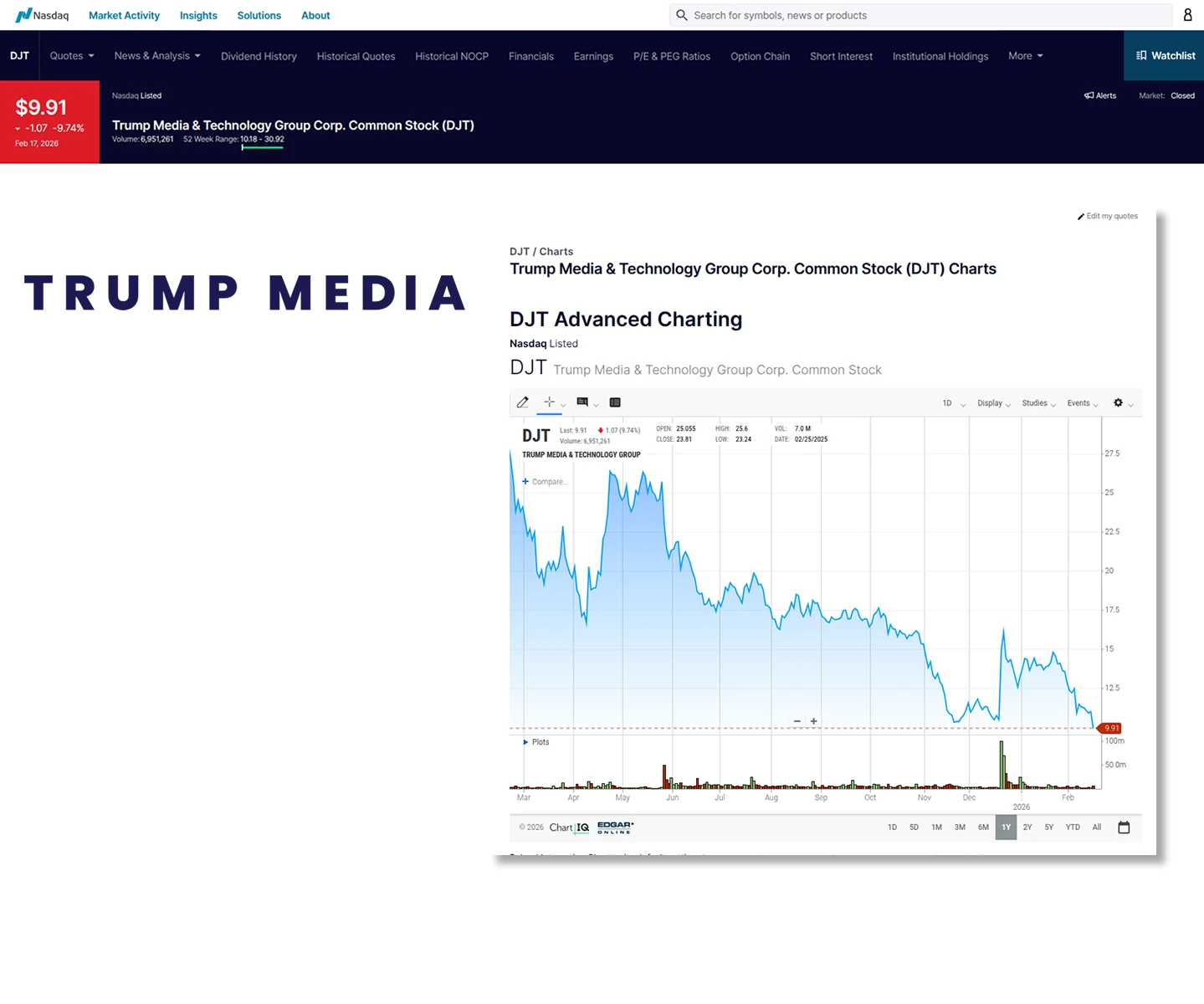Open chart settings gear icon
Viewport: 1204px width, 1004px height.
pyautogui.click(x=1118, y=403)
